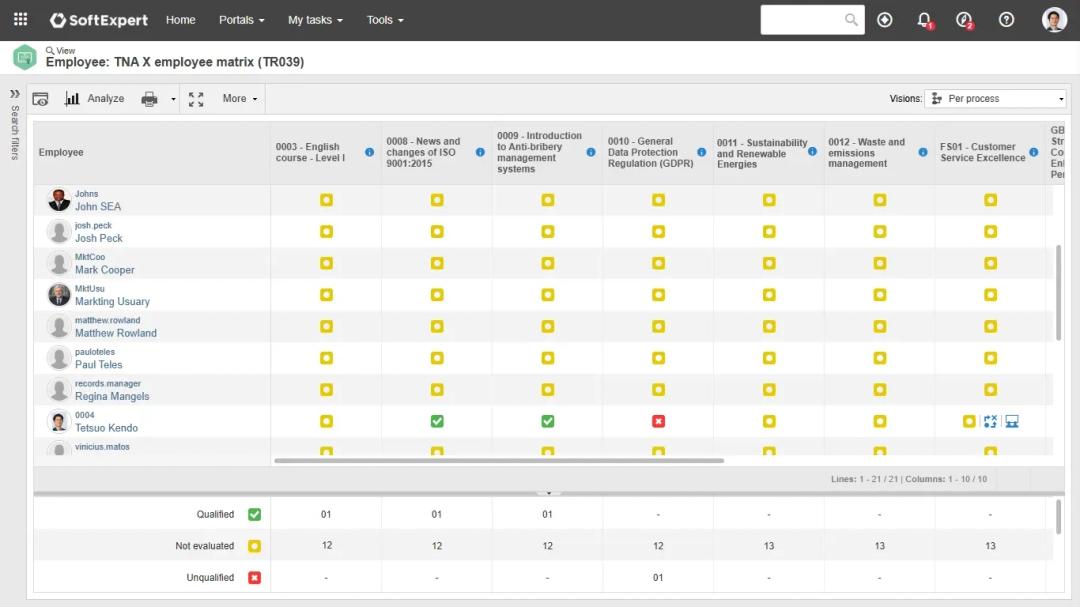
Task: Click the fullscreen expand icon
Action: coord(196,99)
